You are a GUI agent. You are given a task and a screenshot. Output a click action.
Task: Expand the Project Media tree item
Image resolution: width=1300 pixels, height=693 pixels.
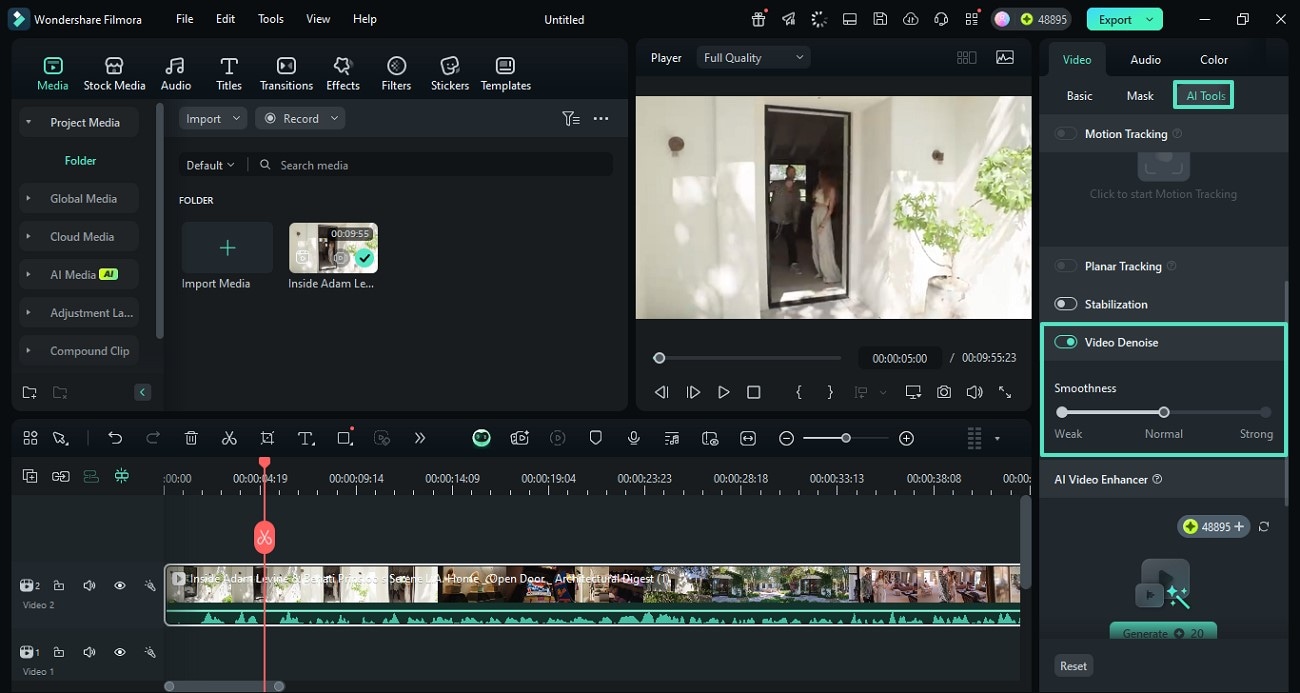pos(28,123)
